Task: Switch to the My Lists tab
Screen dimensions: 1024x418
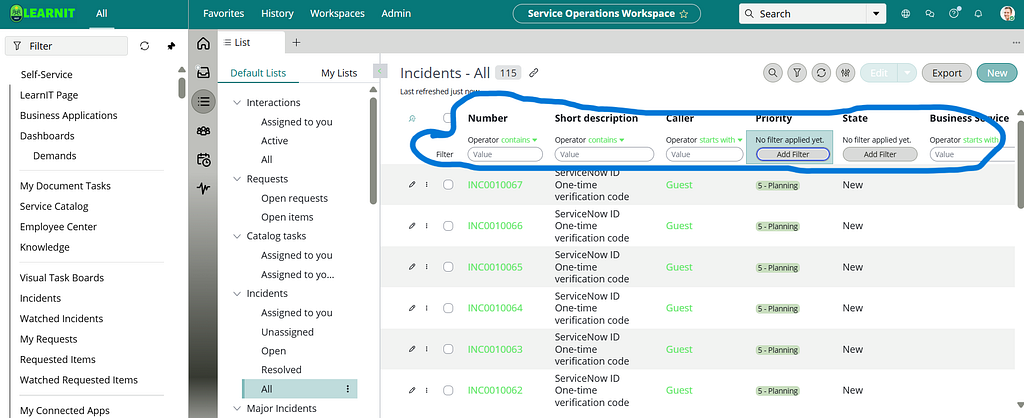Action: point(339,73)
